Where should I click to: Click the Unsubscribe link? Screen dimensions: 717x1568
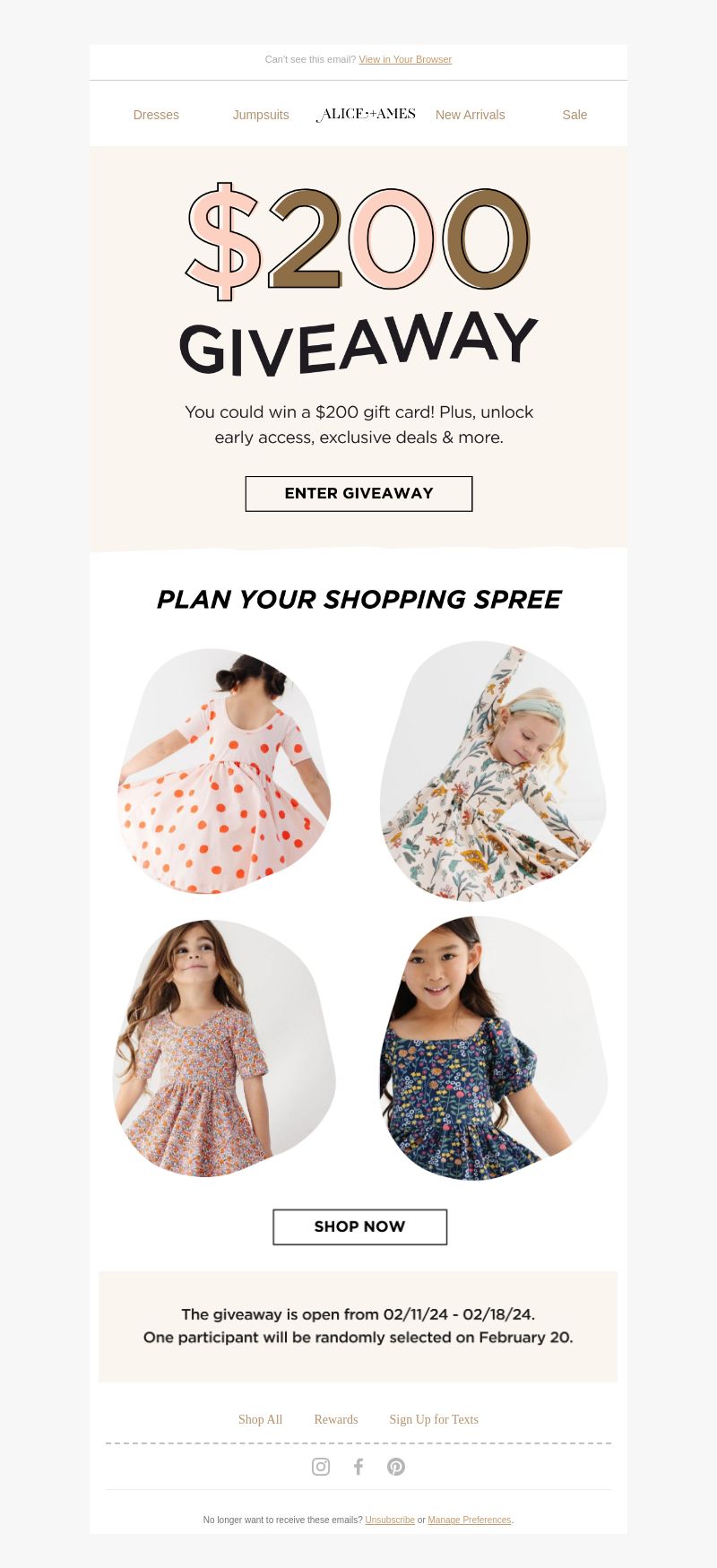390,1520
